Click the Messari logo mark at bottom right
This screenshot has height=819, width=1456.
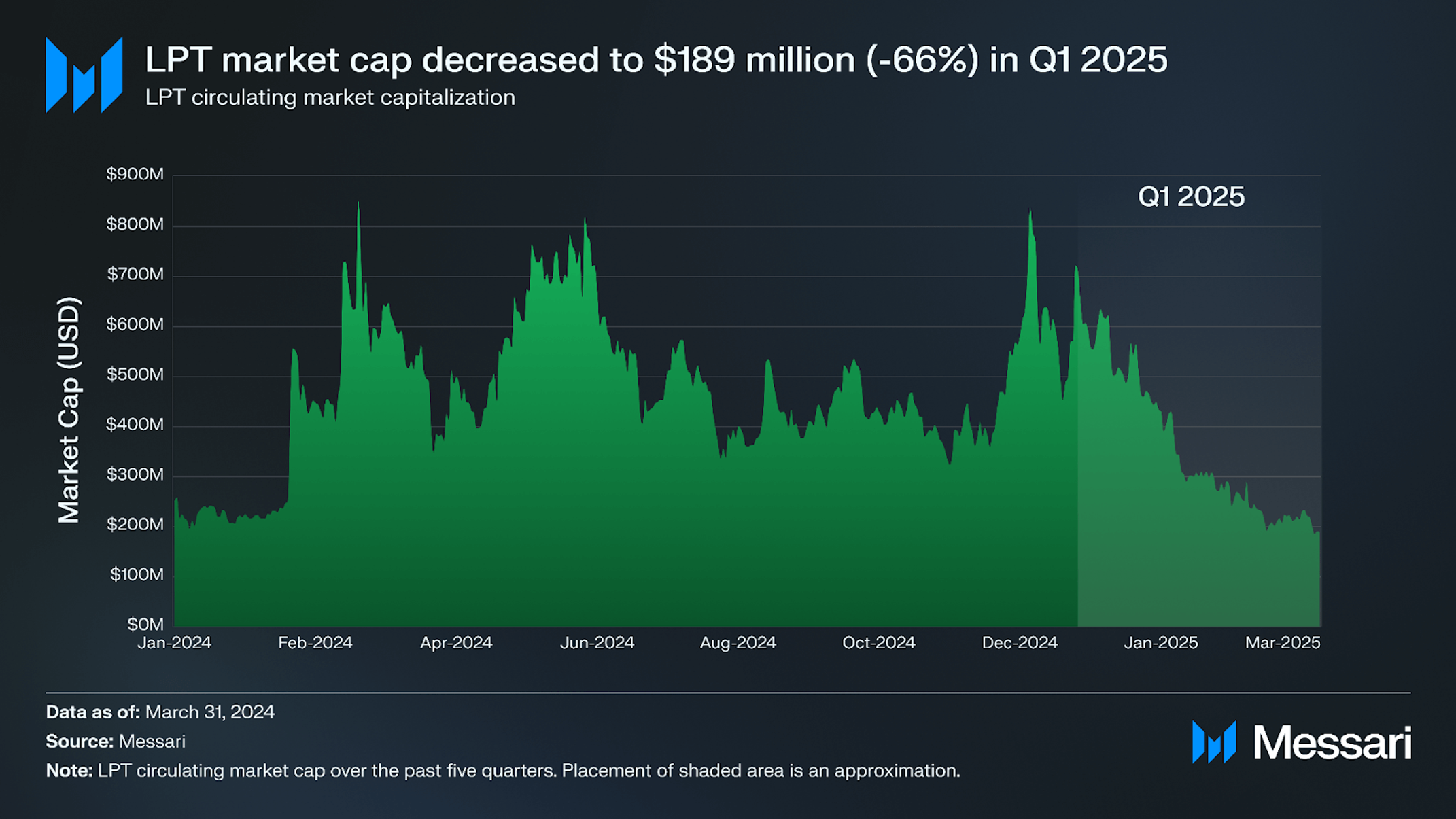tap(1214, 742)
